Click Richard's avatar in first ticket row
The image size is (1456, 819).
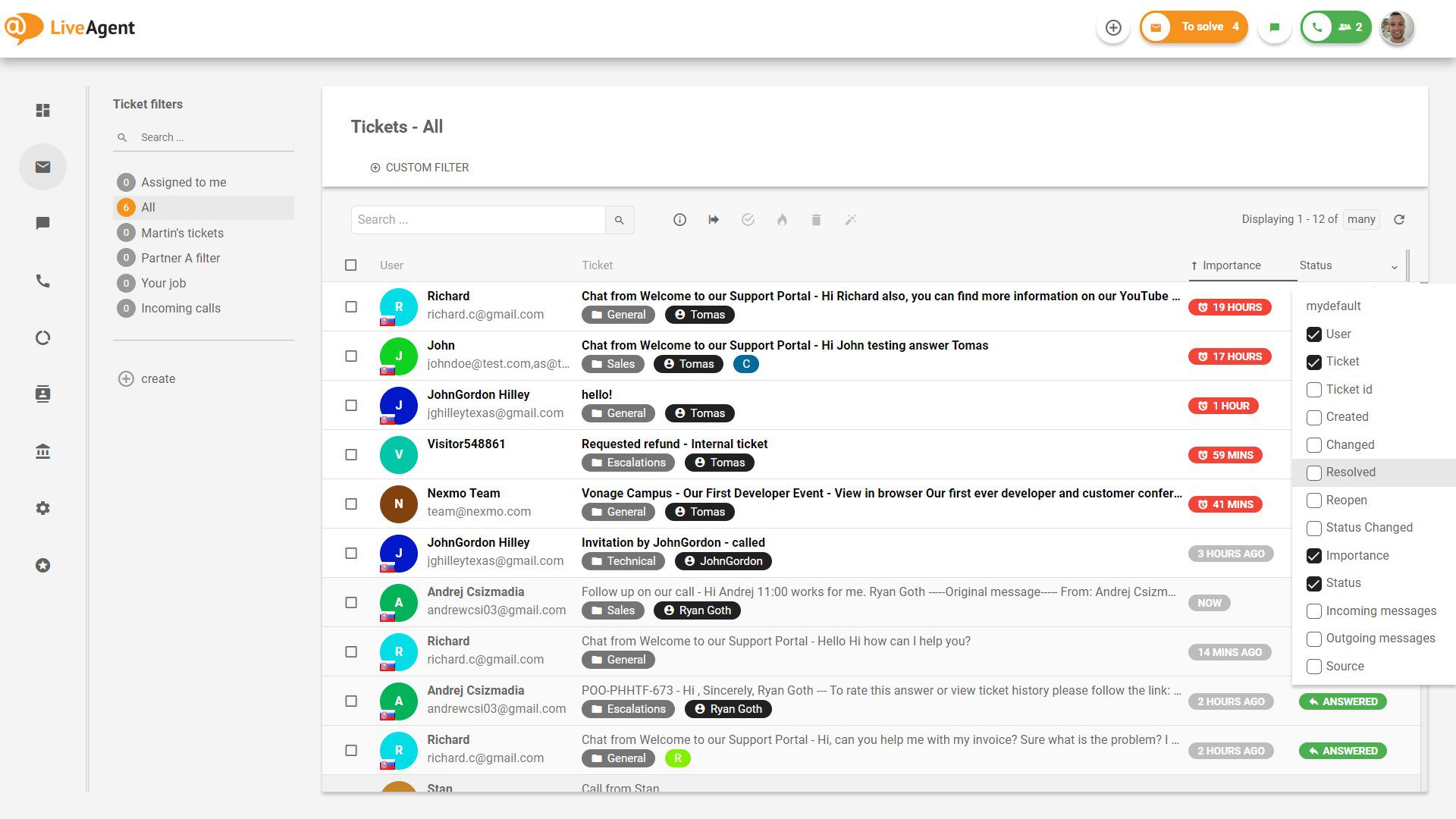click(x=398, y=307)
